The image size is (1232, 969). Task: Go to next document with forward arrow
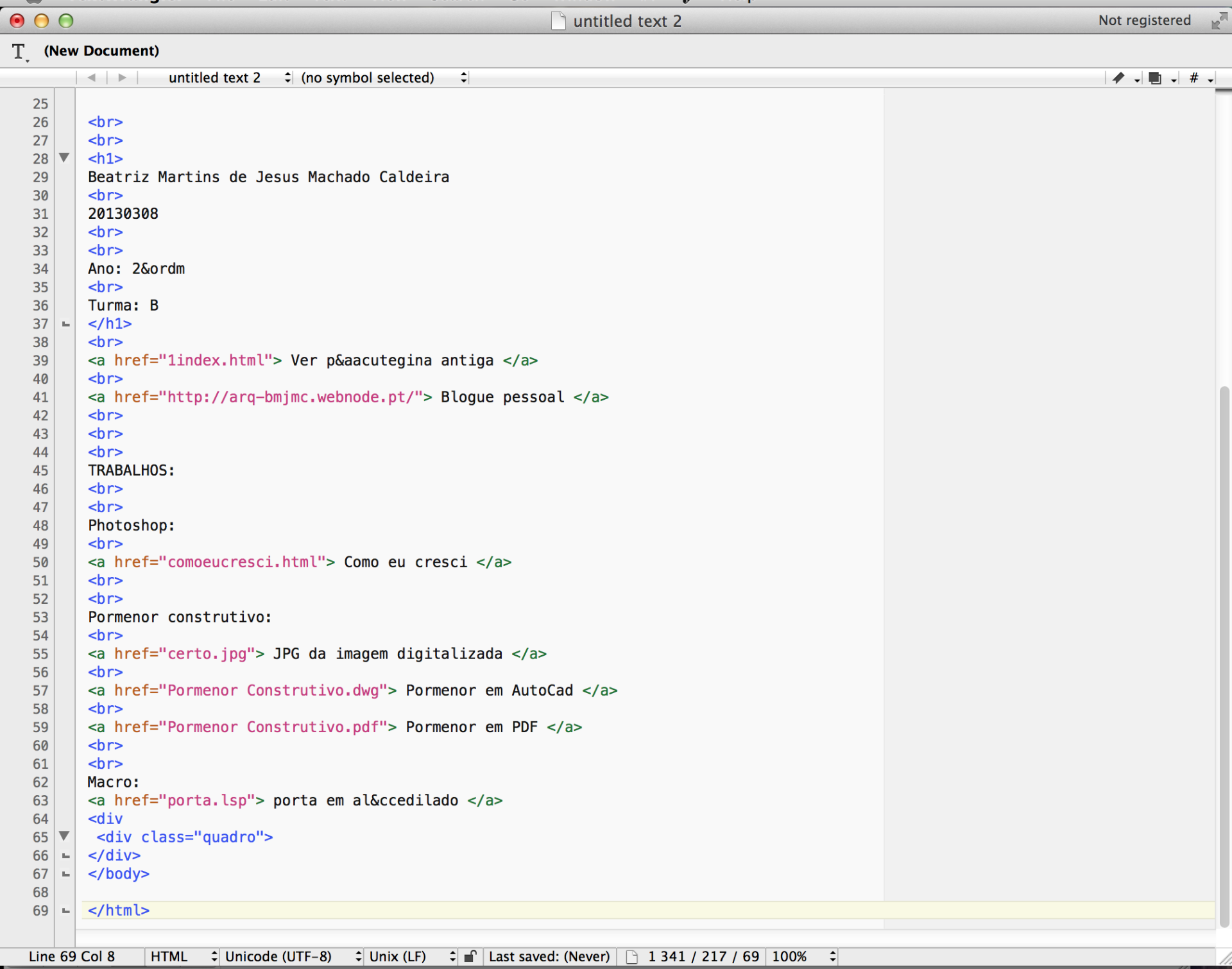click(x=122, y=78)
